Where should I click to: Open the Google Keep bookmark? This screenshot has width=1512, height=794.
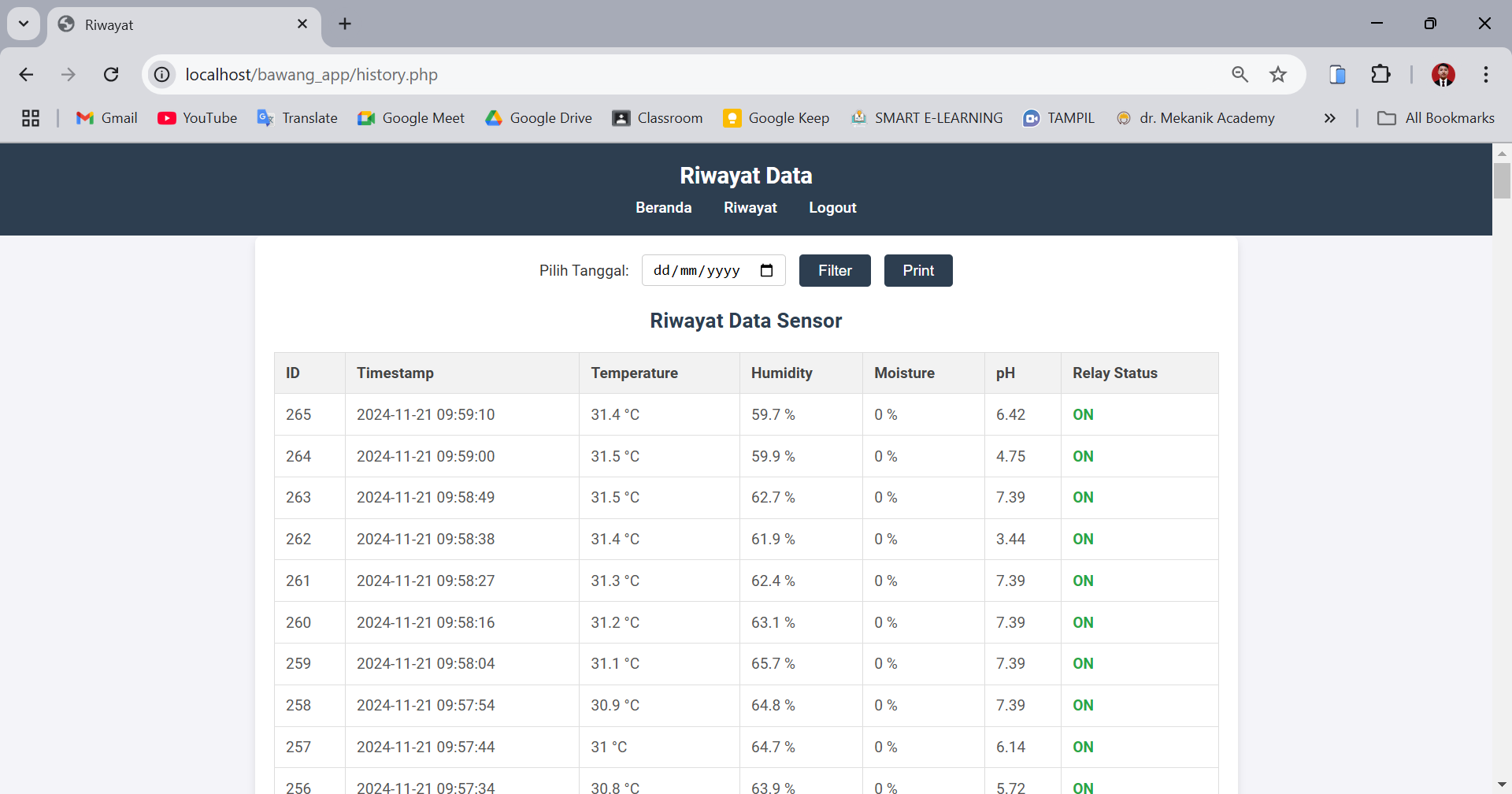coord(776,118)
